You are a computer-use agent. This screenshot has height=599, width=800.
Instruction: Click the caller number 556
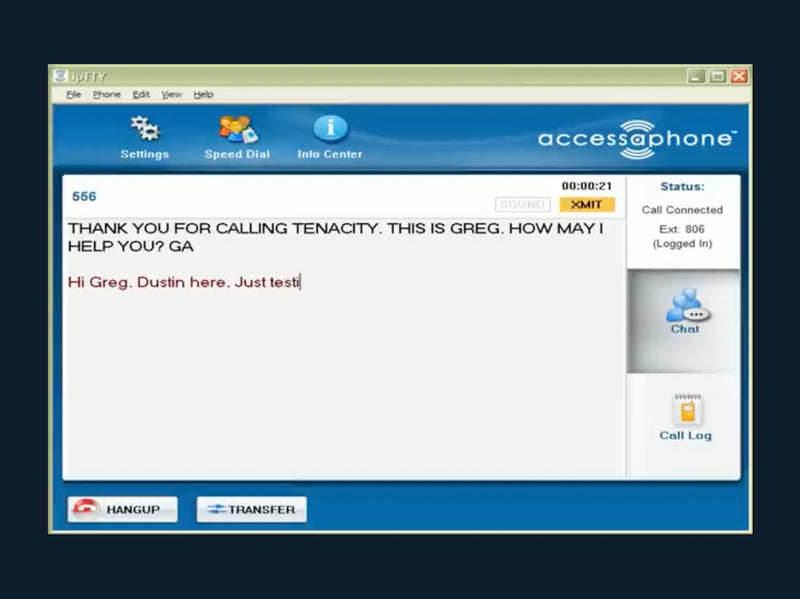click(84, 196)
